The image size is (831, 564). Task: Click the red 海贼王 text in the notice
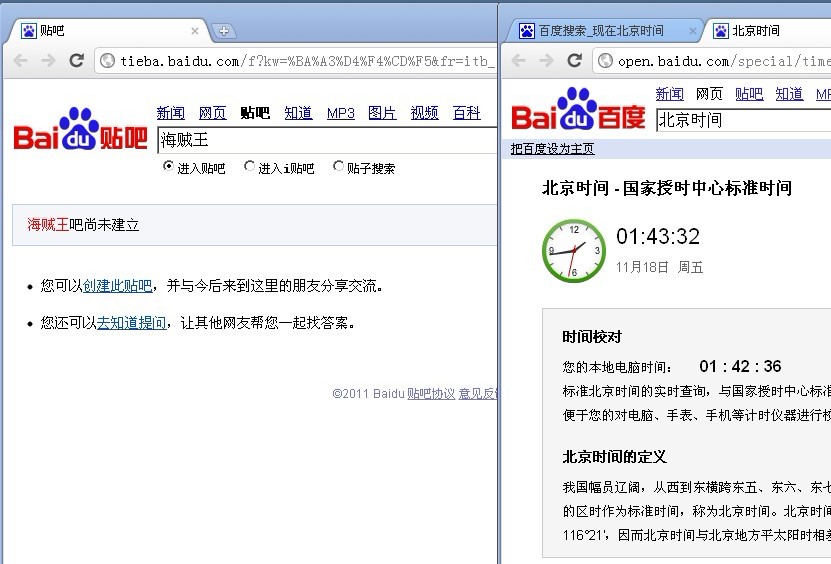(x=48, y=225)
